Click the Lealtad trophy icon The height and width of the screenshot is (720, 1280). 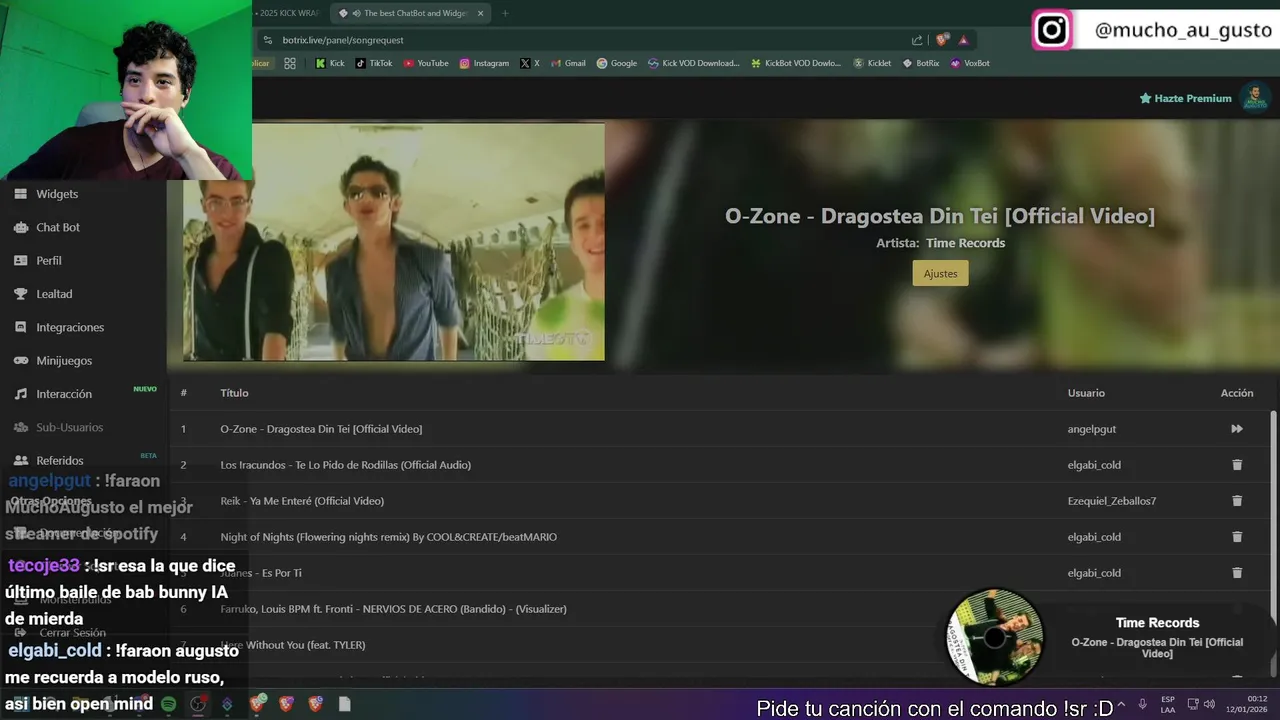20,294
